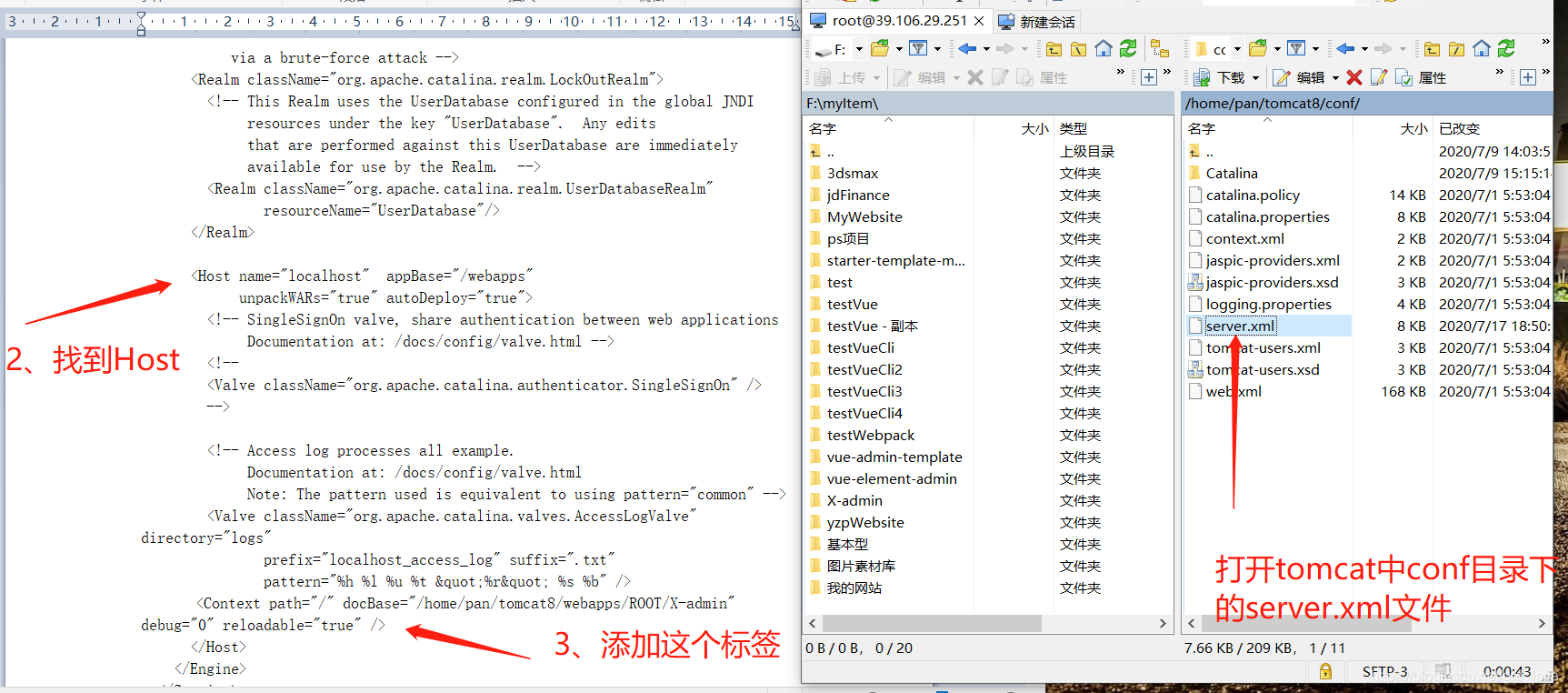Screen dimensions: 1568x693
Task: Go to home directory in local panel
Action: [1104, 48]
